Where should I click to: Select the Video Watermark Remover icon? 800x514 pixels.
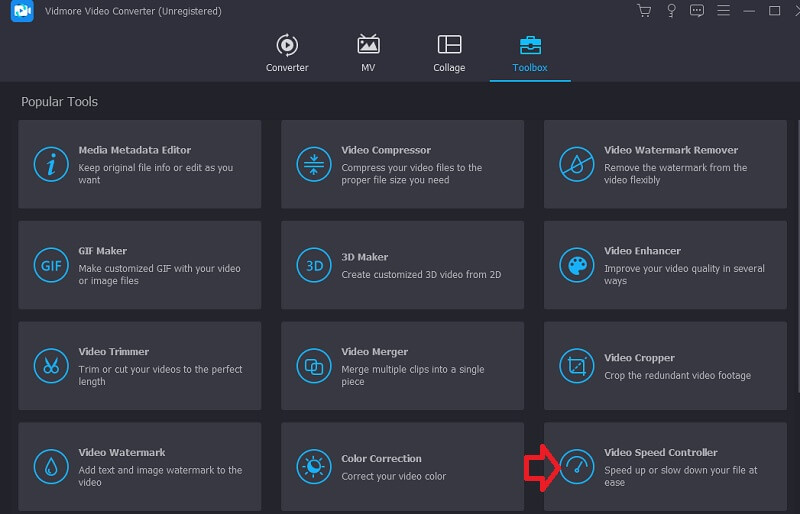pyautogui.click(x=576, y=164)
